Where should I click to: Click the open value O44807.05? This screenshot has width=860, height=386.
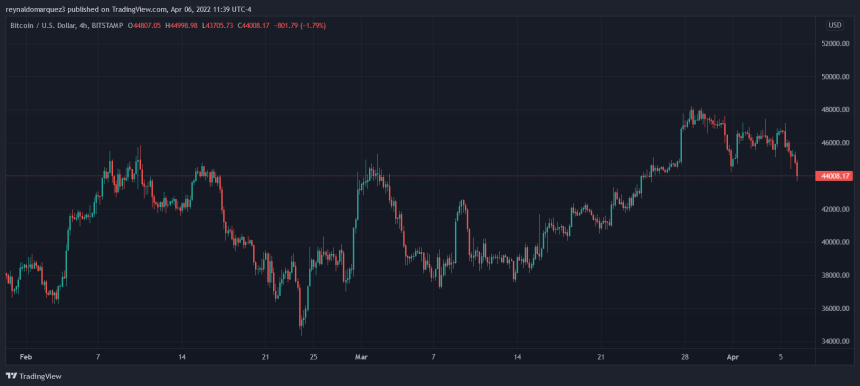coord(144,26)
